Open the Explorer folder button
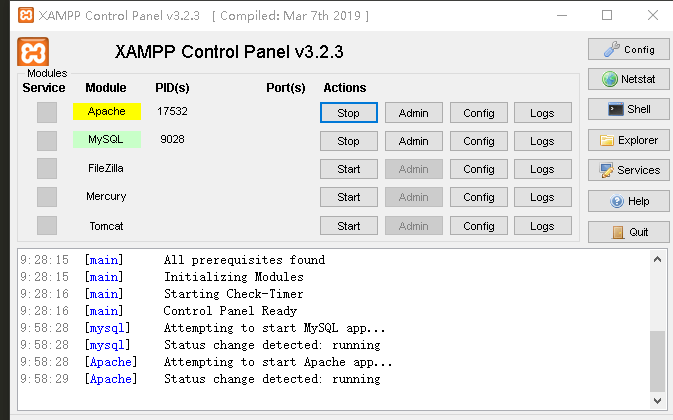The width and height of the screenshot is (673, 420). pos(628,140)
